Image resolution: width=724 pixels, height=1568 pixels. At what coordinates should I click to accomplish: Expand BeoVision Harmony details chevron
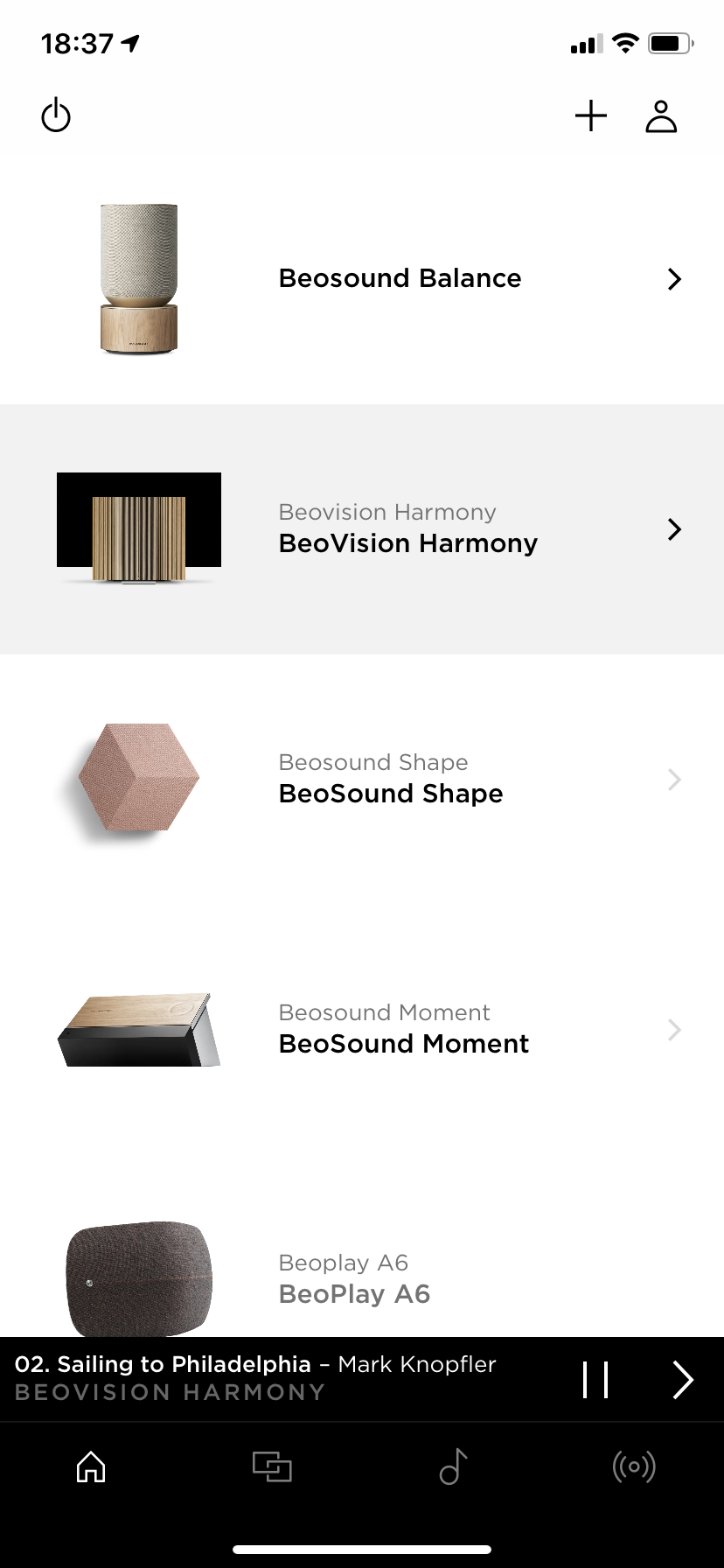(x=674, y=529)
